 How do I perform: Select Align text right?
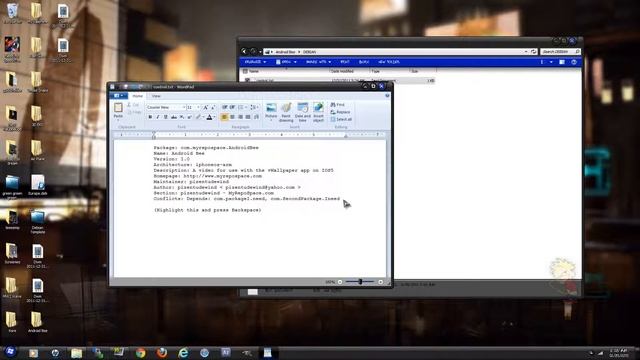click(240, 117)
